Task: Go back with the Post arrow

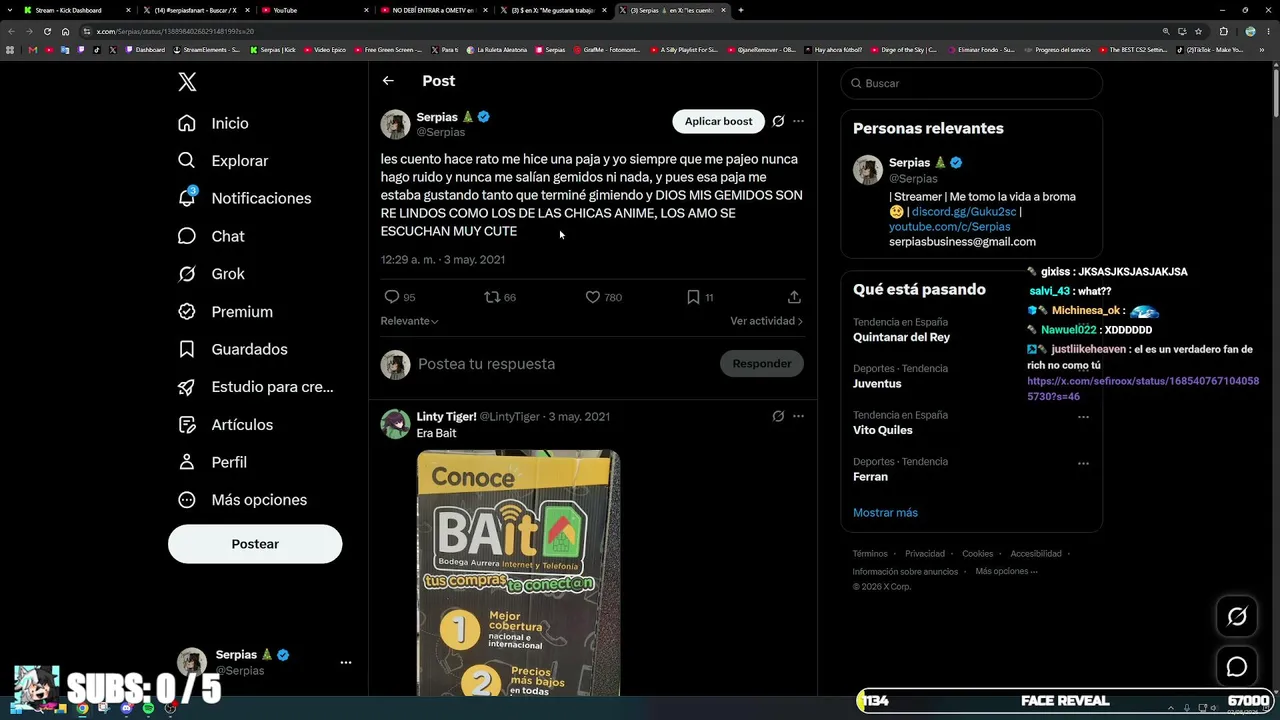Action: pos(388,81)
